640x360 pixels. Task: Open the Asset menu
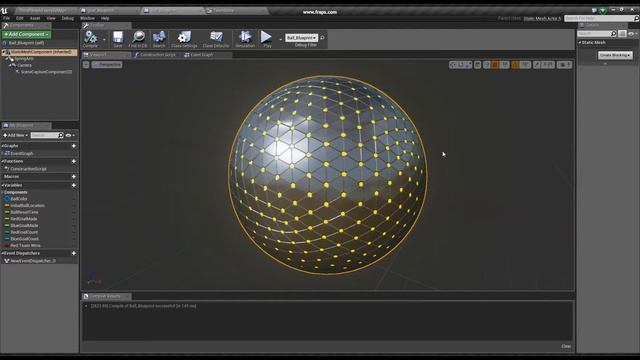point(35,18)
